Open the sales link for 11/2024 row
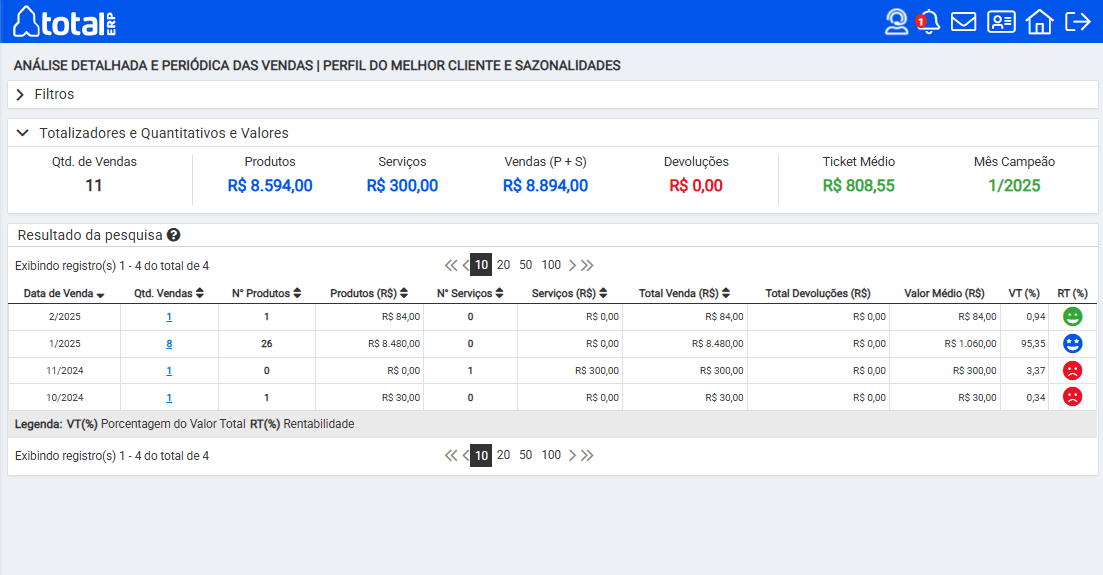Image resolution: width=1103 pixels, height=575 pixels. pos(169,371)
